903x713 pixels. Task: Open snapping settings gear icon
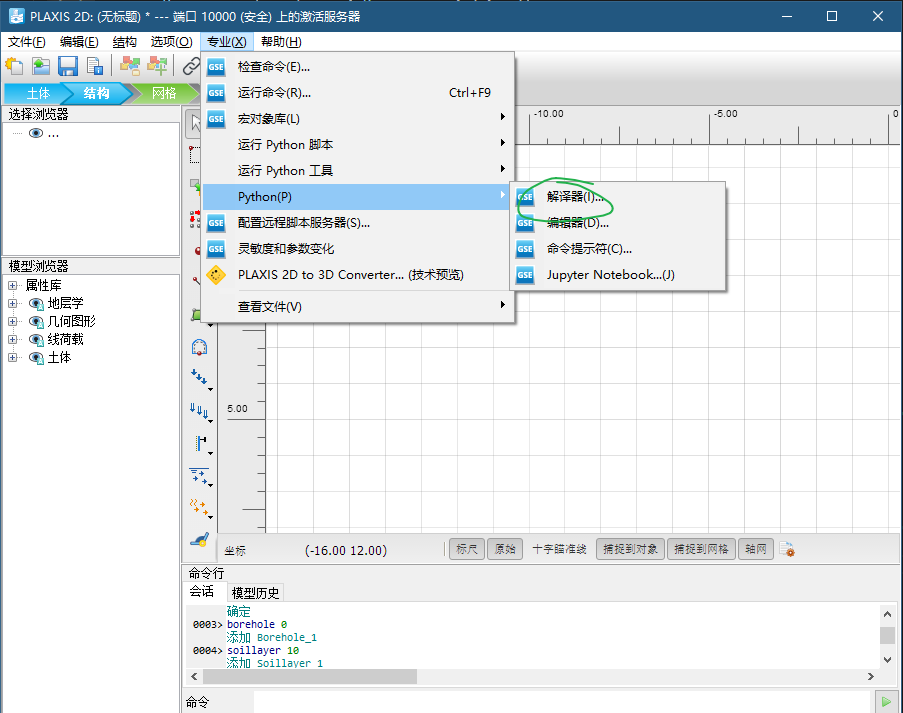pos(787,549)
